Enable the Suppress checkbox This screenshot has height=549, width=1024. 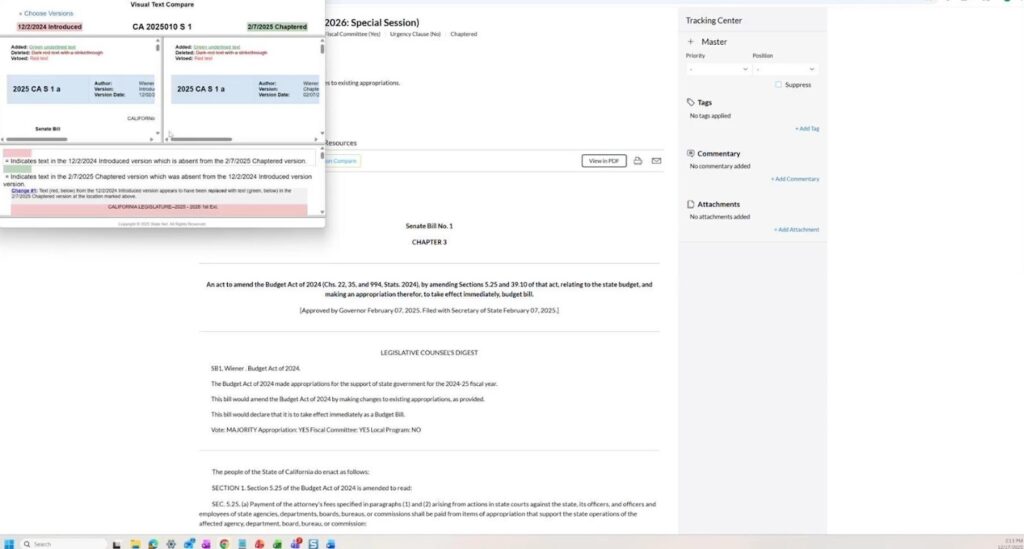[779, 85]
